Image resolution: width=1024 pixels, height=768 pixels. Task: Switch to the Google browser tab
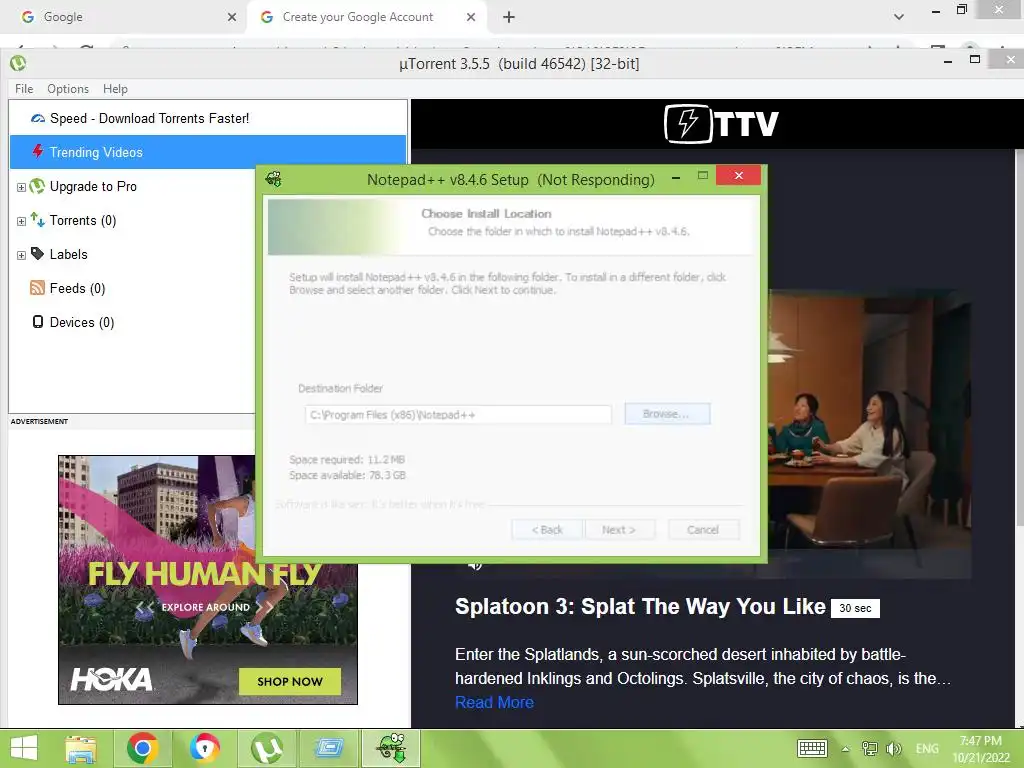pos(123,17)
